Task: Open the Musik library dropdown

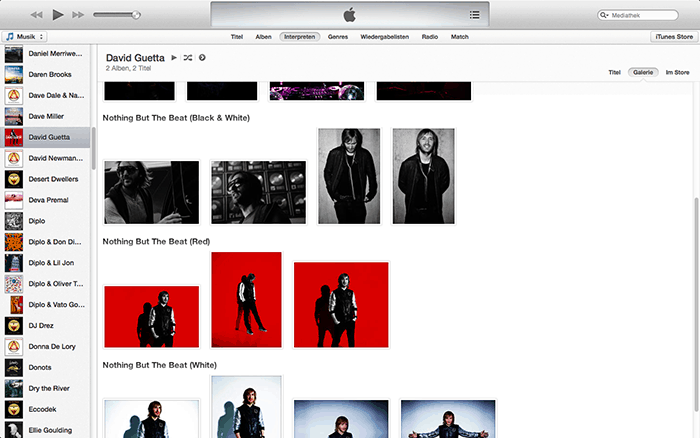Action: [x=25, y=37]
